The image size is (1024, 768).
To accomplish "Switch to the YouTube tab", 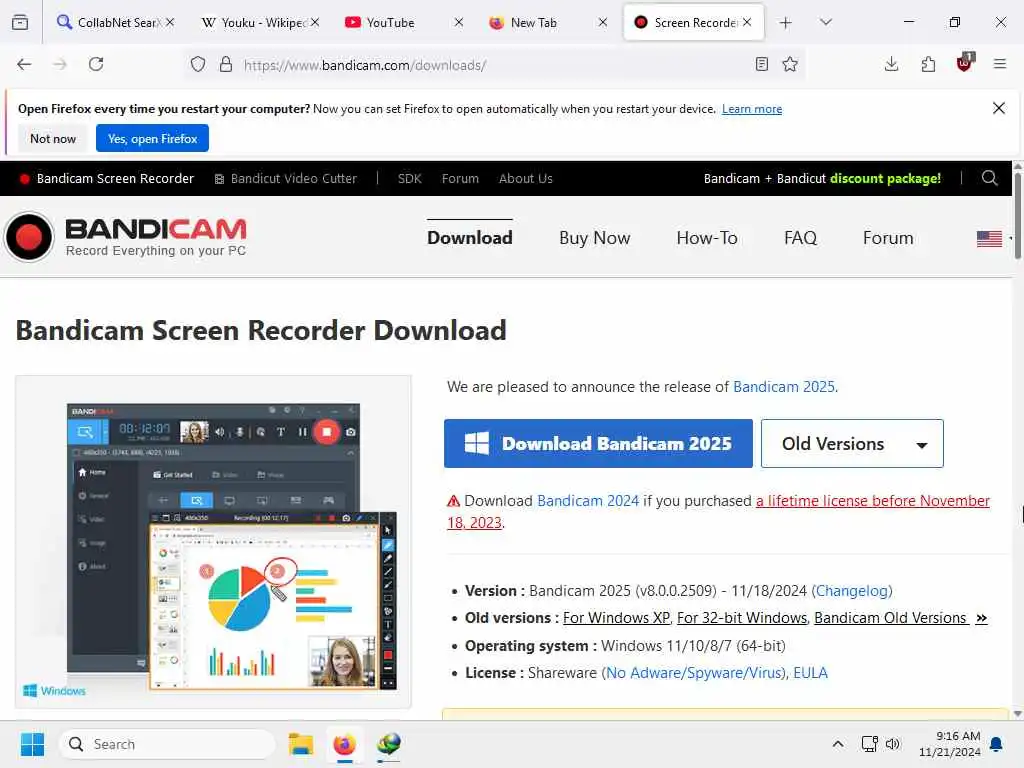I will tap(390, 22).
